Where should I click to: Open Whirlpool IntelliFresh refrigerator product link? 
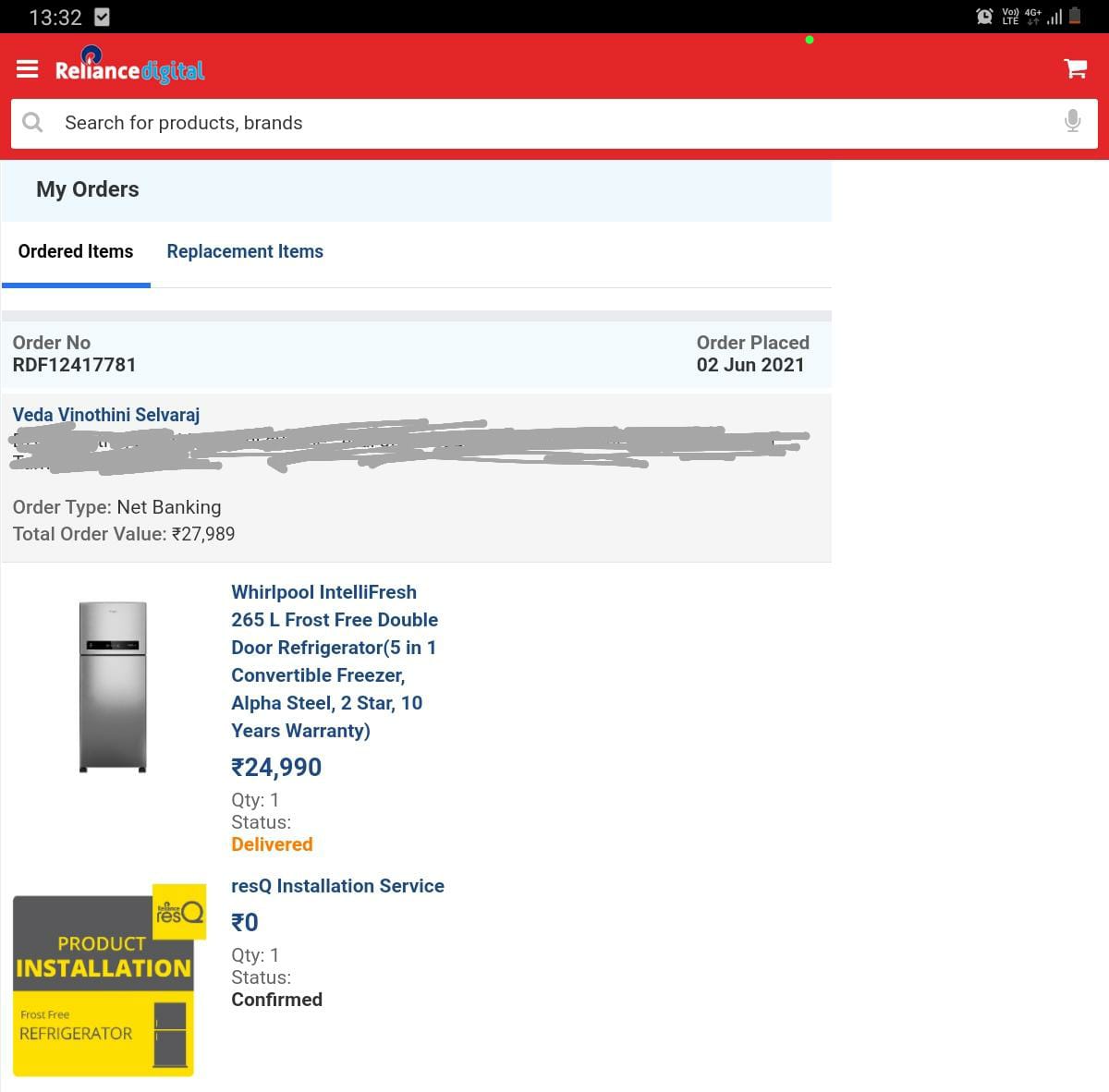pos(335,661)
